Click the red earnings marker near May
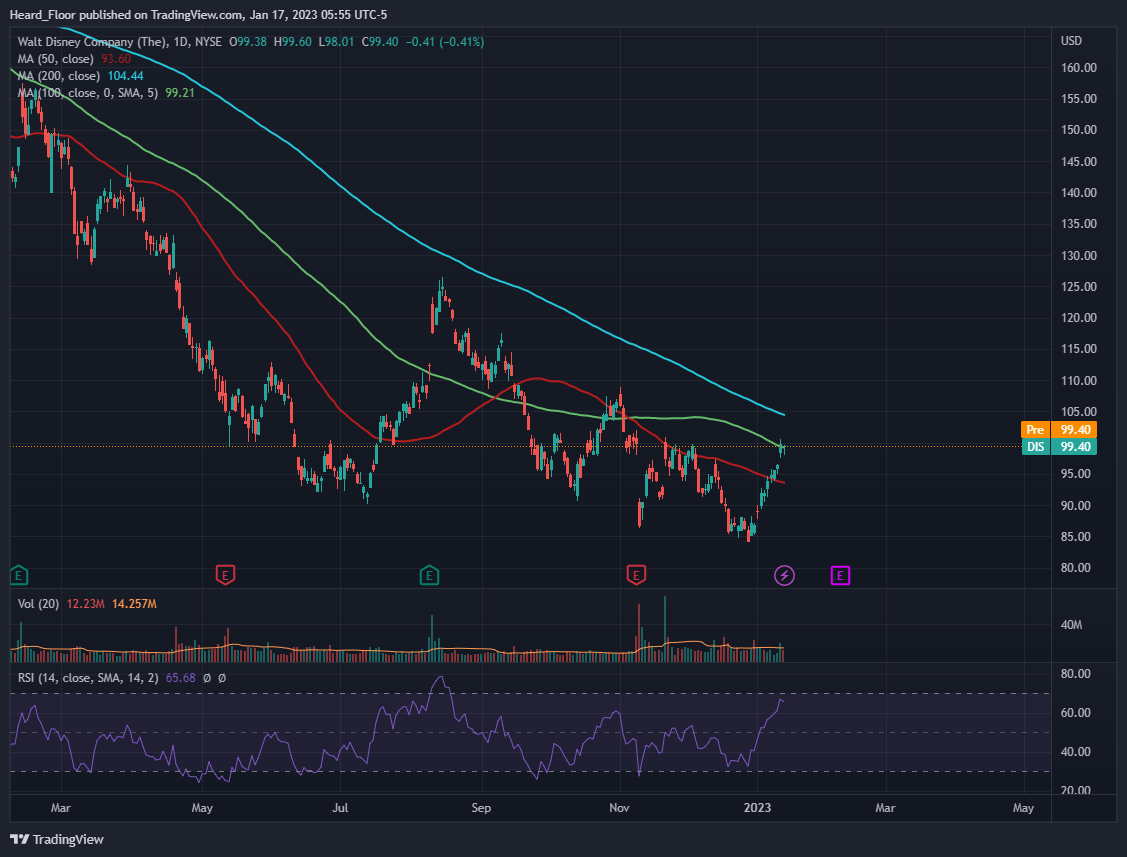 coord(225,575)
